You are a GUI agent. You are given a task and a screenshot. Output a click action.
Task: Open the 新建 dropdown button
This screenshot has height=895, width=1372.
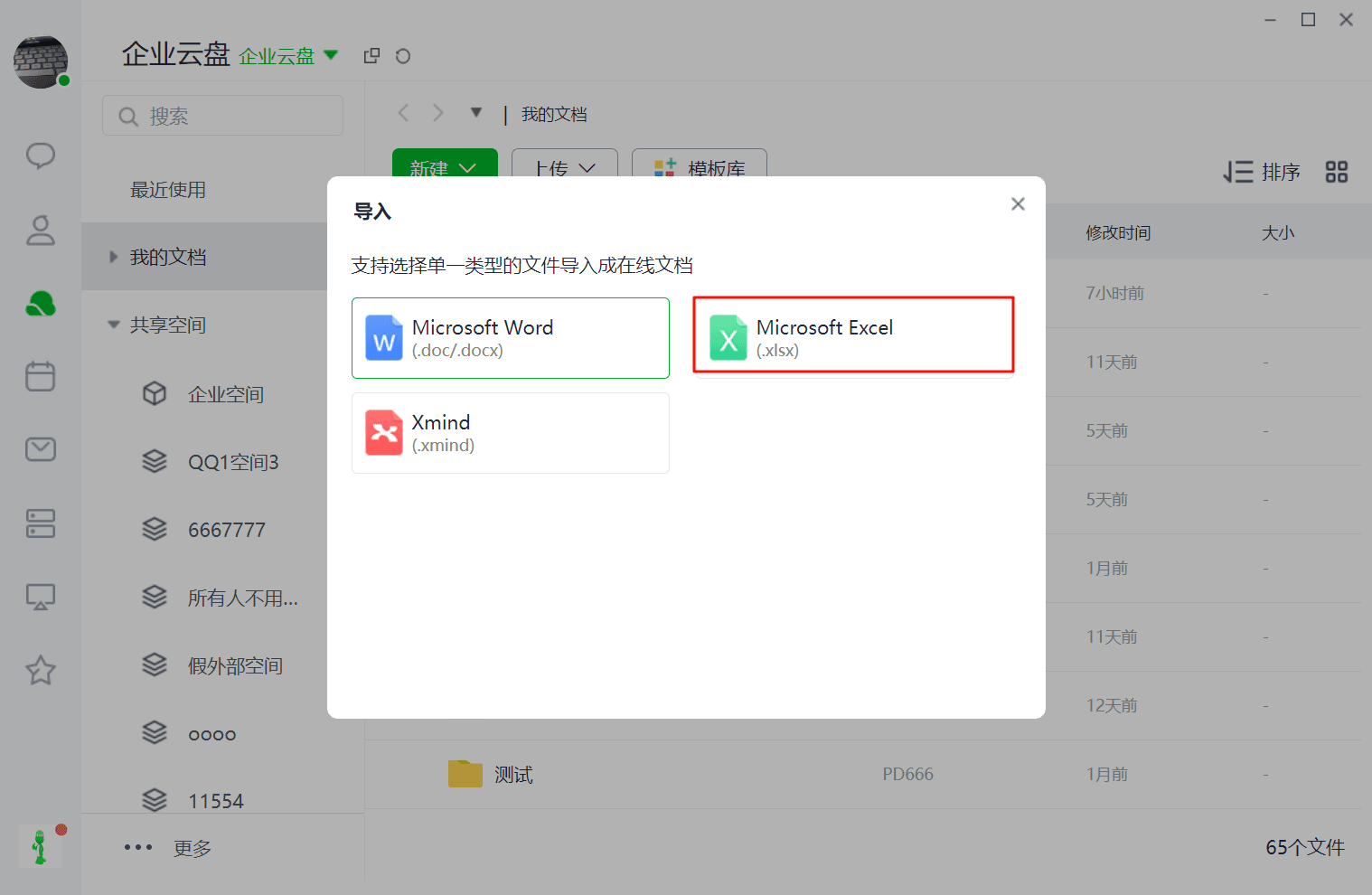[x=445, y=164]
